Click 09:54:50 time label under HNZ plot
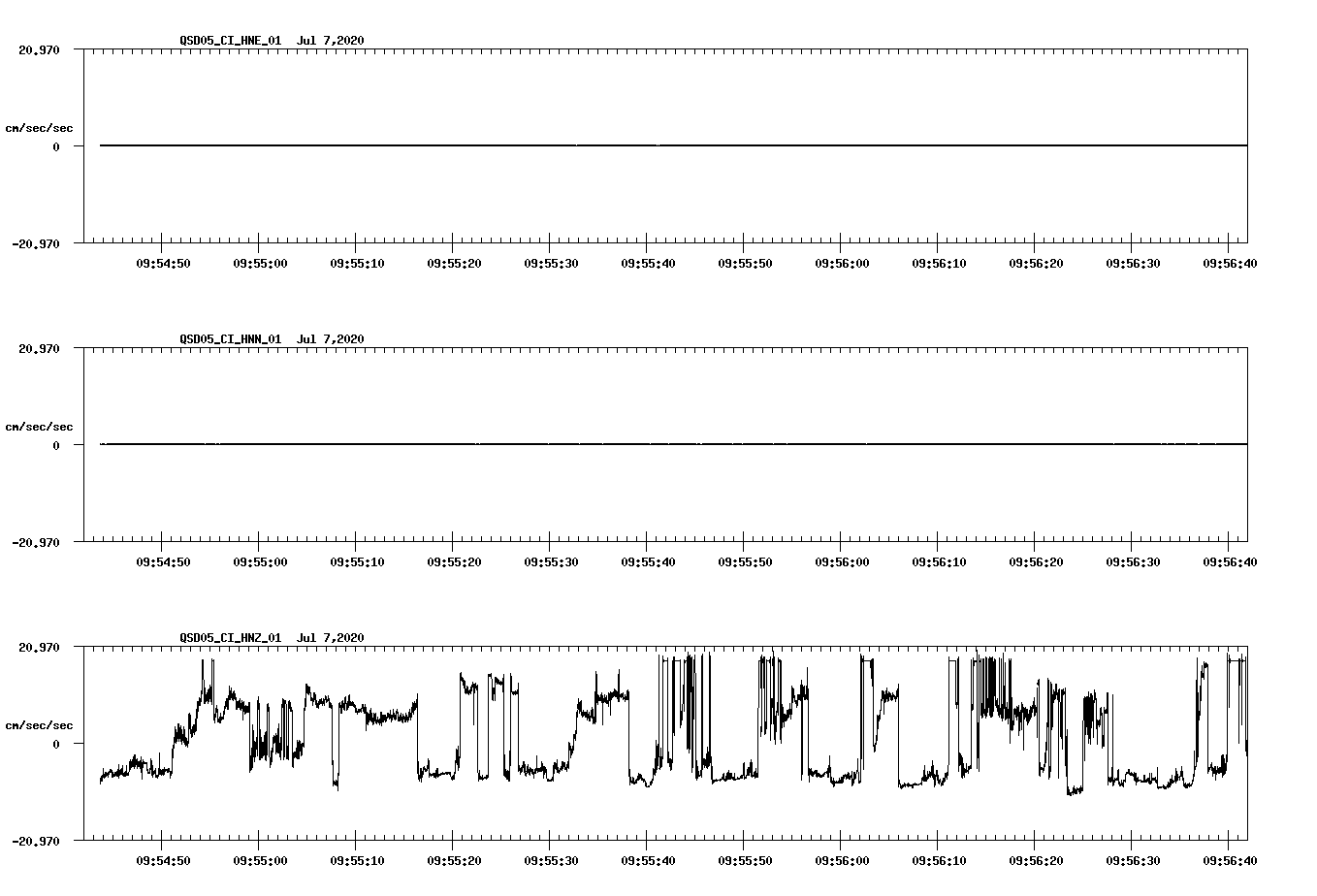Viewport: 1317px width, 896px height. click(163, 860)
